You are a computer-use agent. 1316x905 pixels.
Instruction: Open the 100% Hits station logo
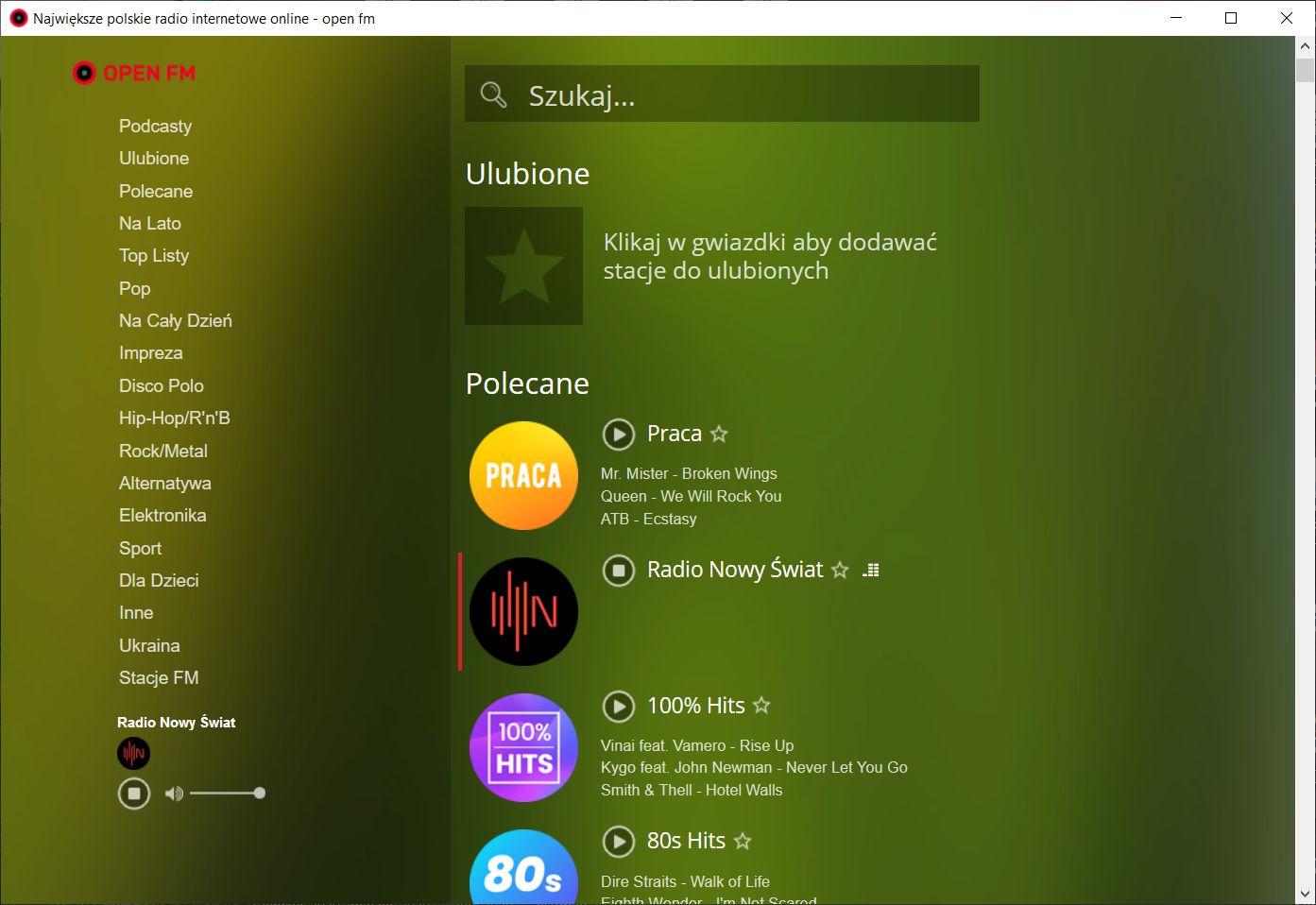coord(523,747)
